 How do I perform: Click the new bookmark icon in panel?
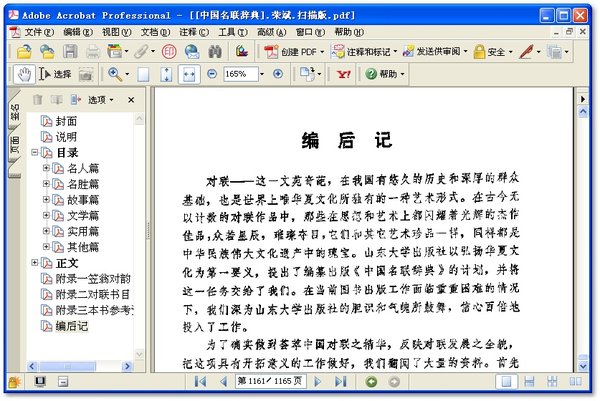[75, 100]
